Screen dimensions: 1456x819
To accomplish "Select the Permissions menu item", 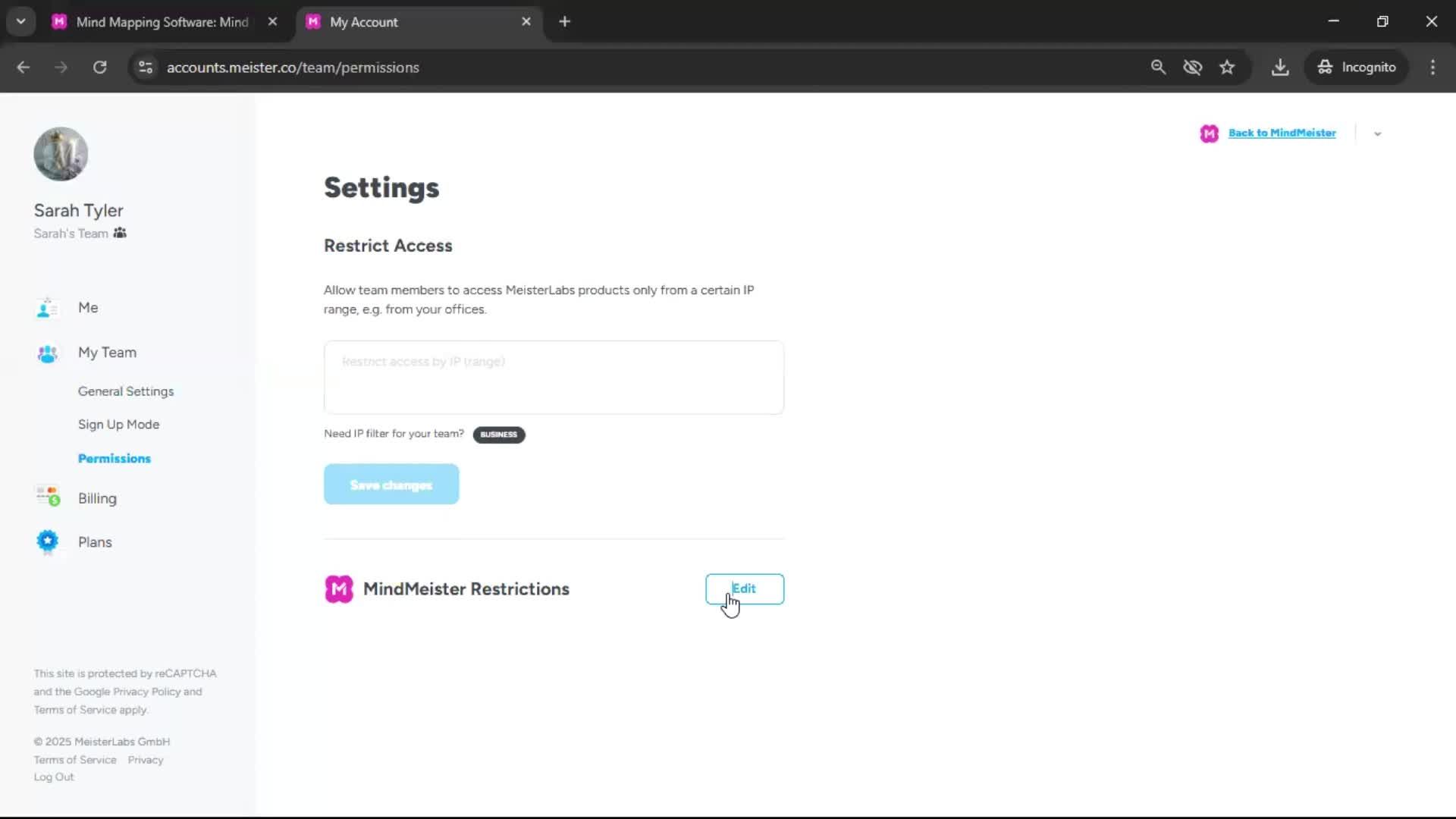I will pos(115,458).
